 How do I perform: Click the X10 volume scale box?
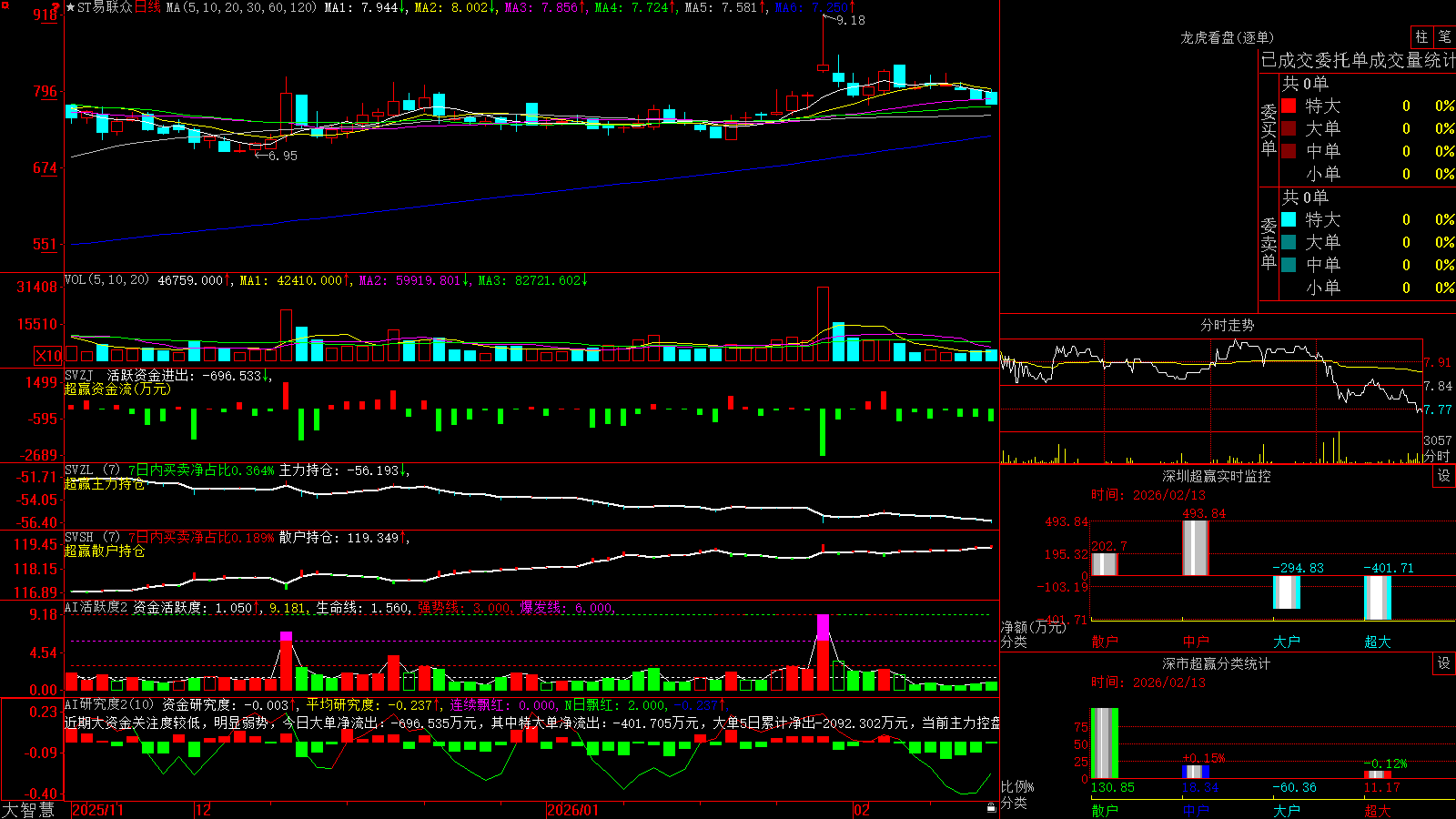tap(48, 356)
